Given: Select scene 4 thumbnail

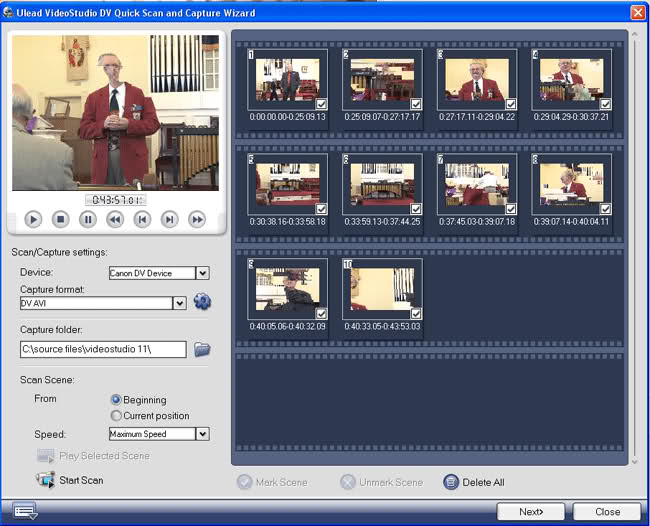Looking at the screenshot, I should point(572,80).
